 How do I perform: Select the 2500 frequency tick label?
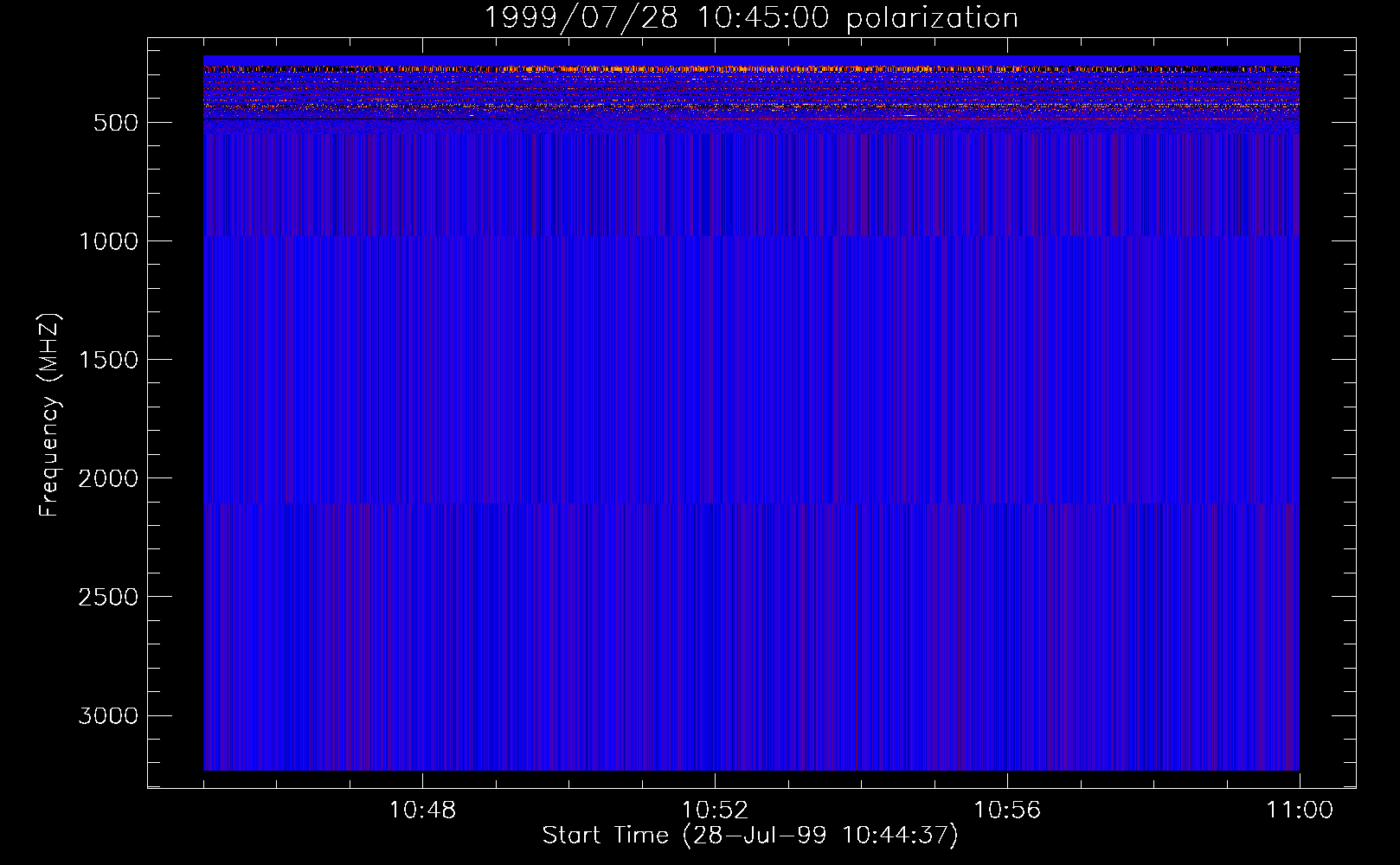pyautogui.click(x=108, y=597)
